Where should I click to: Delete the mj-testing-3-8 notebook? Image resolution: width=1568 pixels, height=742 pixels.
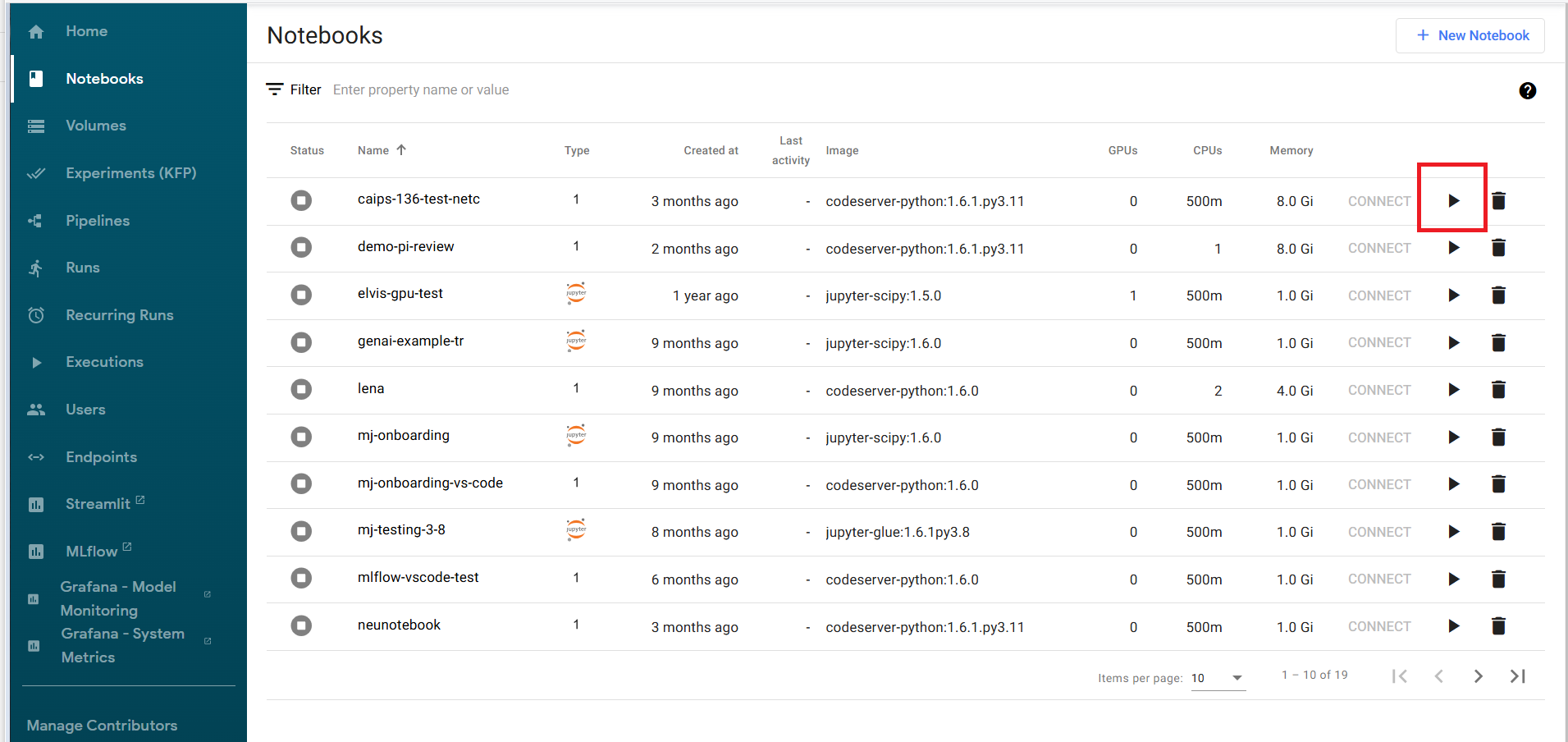point(1498,532)
